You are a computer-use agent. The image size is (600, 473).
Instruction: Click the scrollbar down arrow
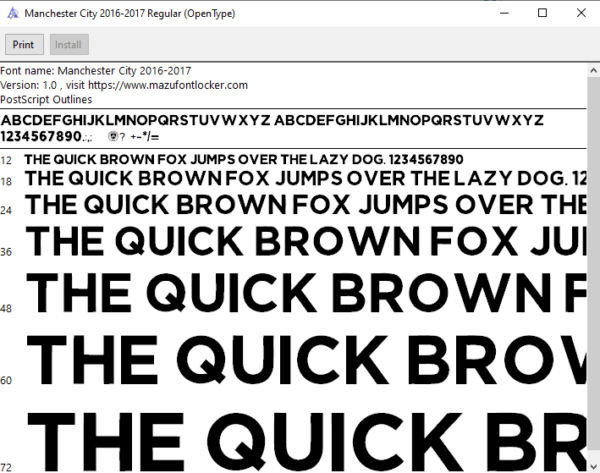click(x=593, y=466)
